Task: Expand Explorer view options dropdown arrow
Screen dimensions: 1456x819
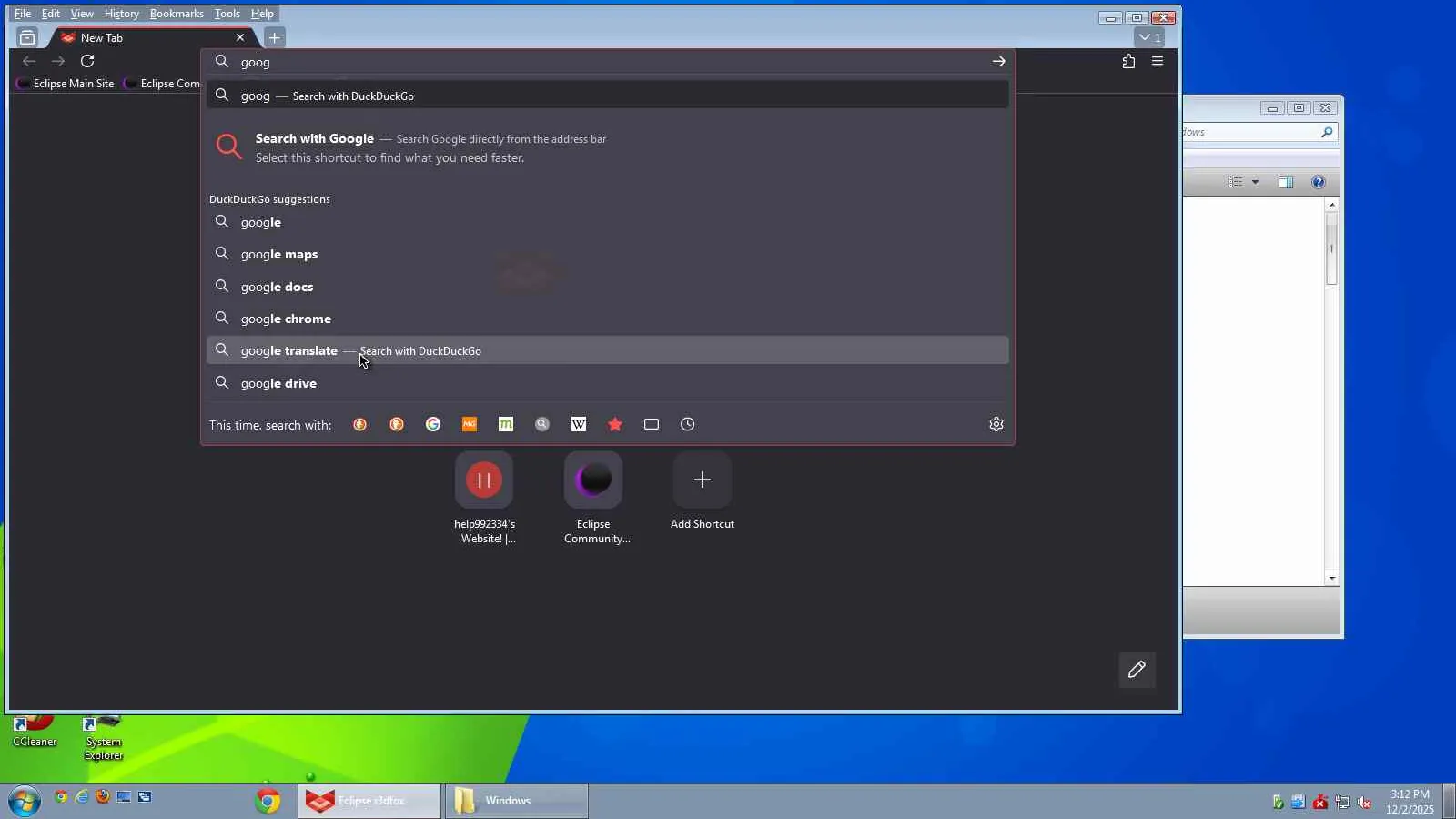Action: (x=1255, y=182)
